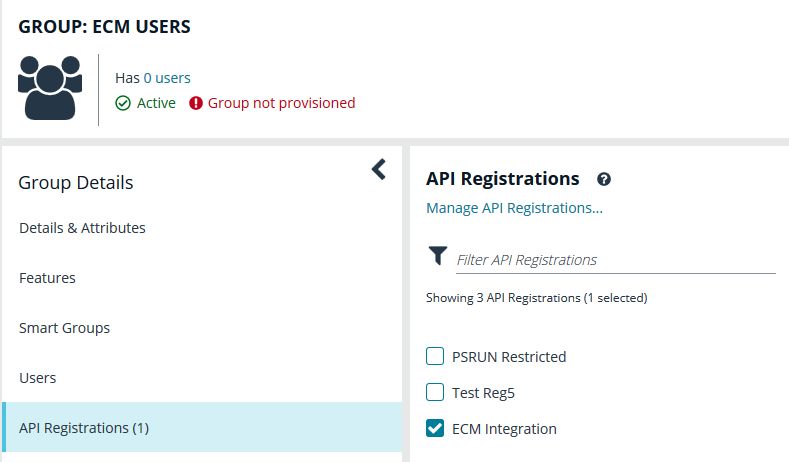
Task: Click the group users avatar icon
Action: coord(50,88)
